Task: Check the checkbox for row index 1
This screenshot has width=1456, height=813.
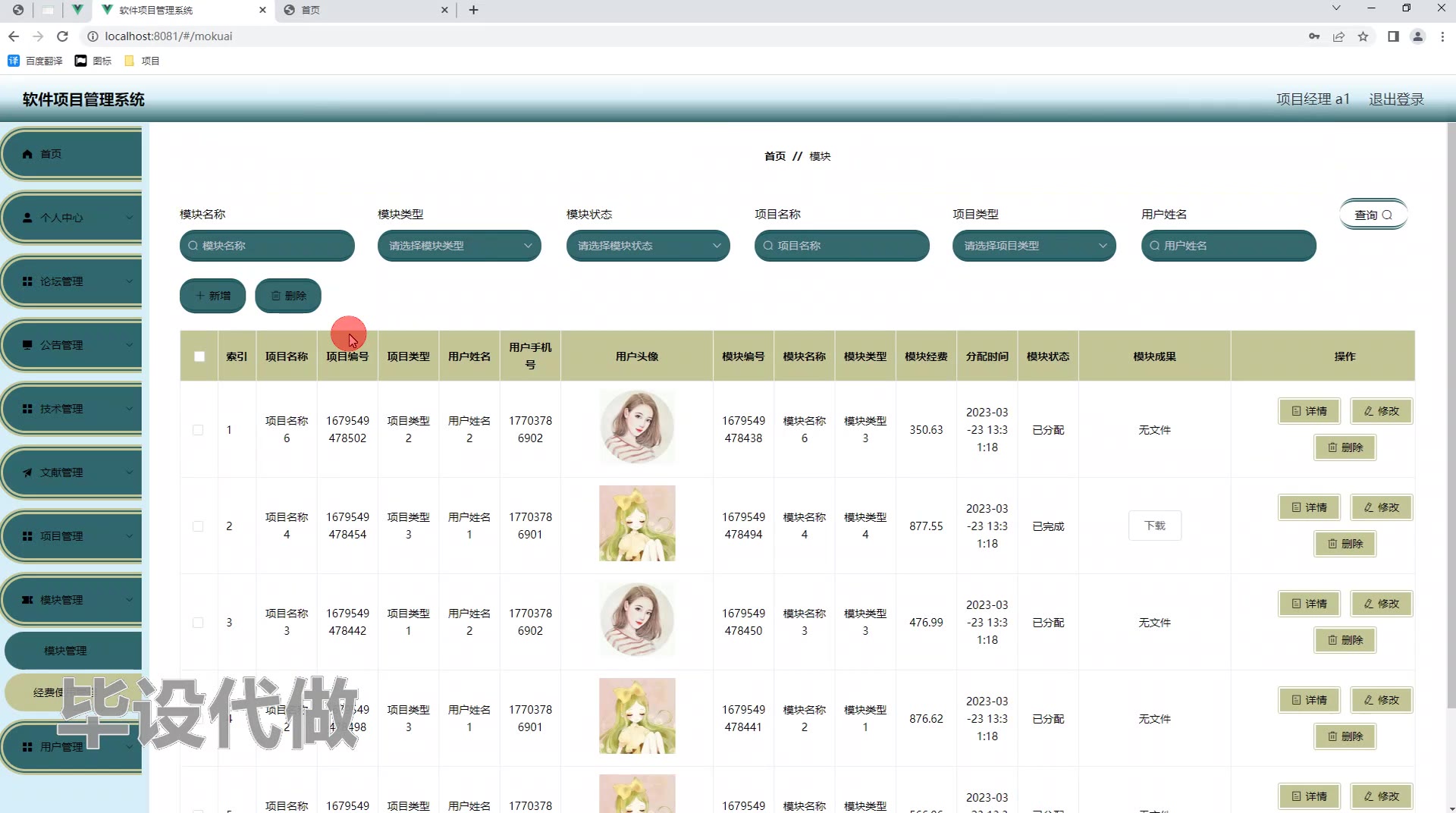Action: click(x=198, y=430)
